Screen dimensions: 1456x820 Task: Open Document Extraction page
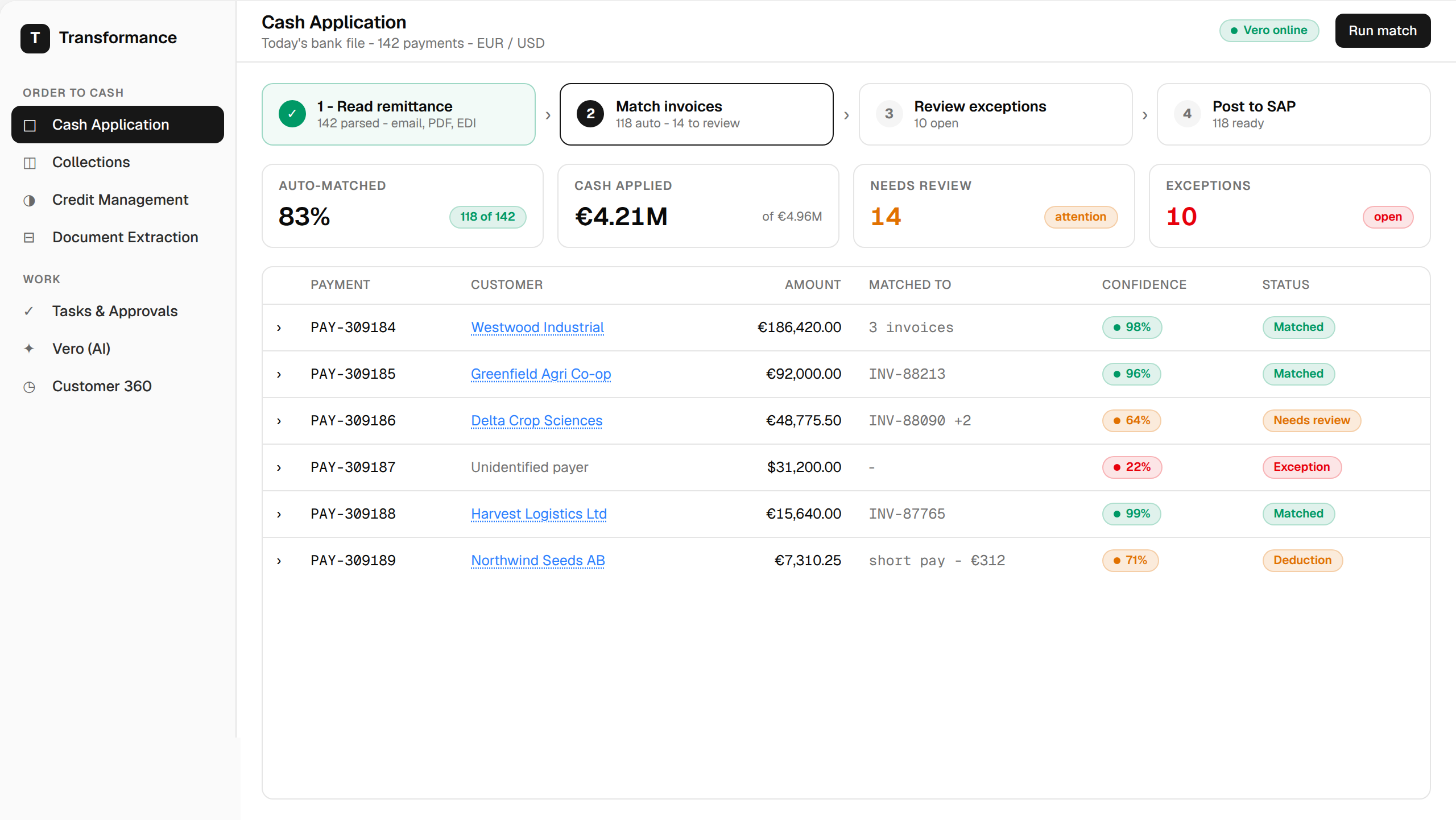[x=118, y=237]
